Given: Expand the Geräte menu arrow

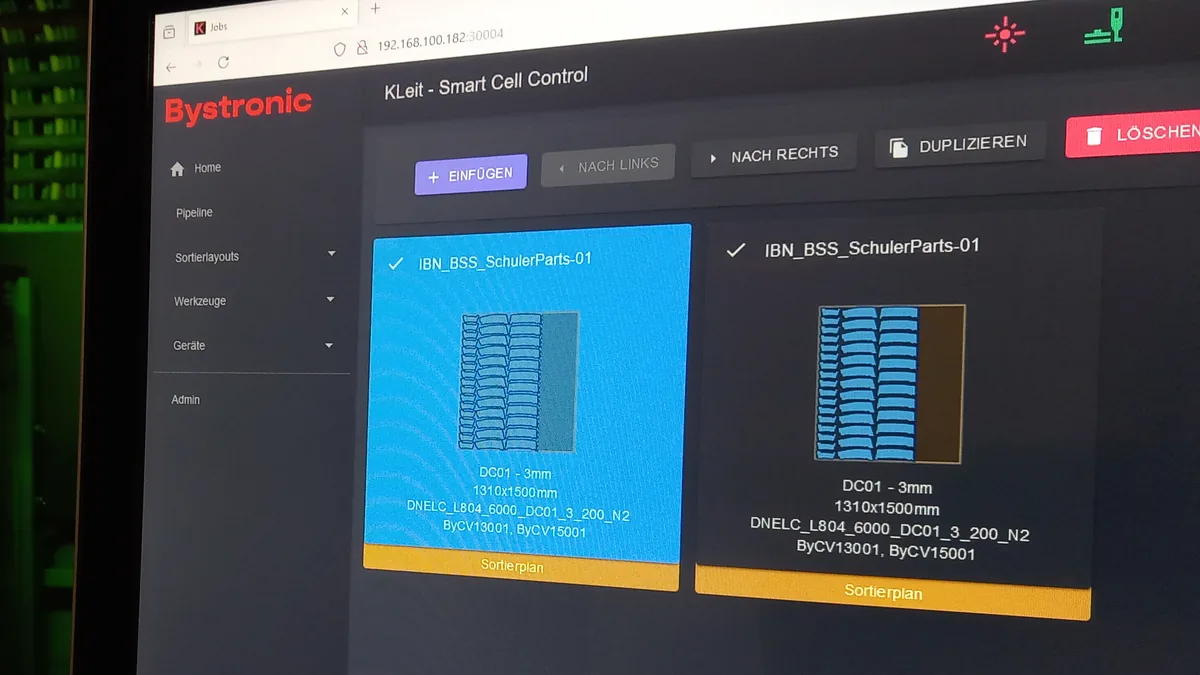Looking at the screenshot, I should click(x=329, y=345).
